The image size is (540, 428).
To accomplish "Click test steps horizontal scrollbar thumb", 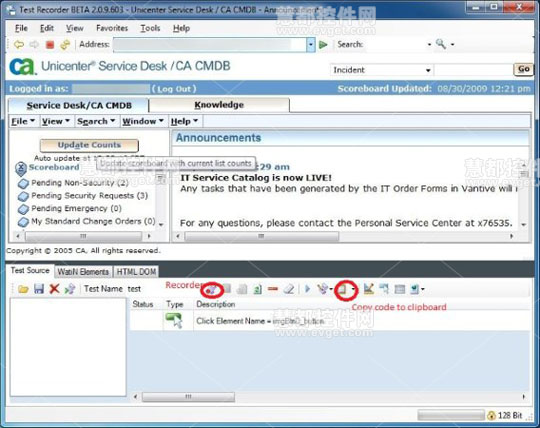I will tap(188, 397).
